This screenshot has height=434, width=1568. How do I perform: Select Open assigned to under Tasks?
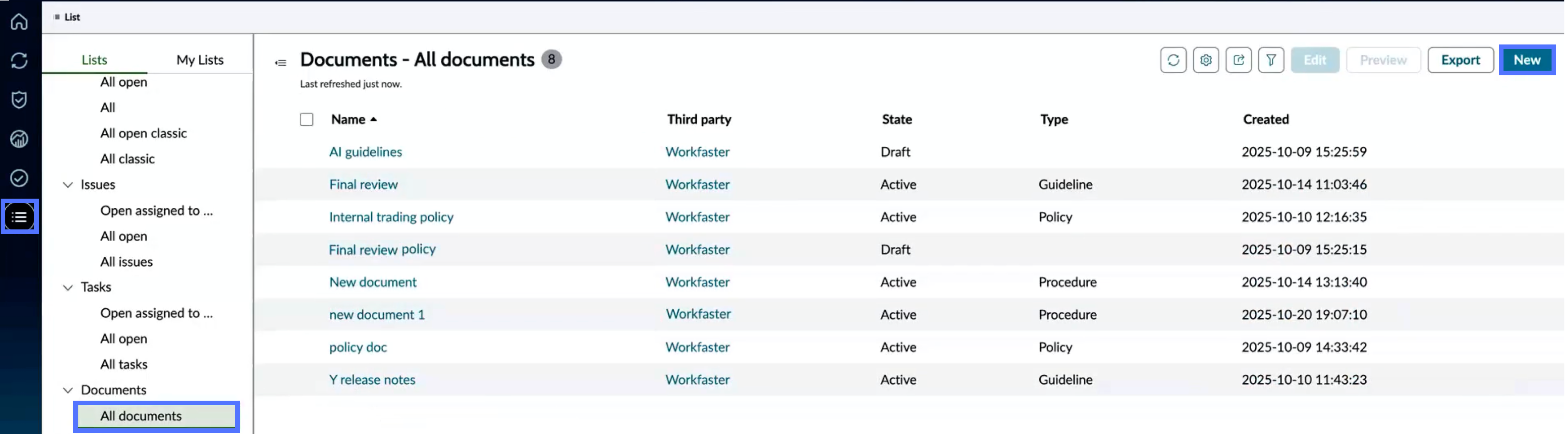coord(157,314)
